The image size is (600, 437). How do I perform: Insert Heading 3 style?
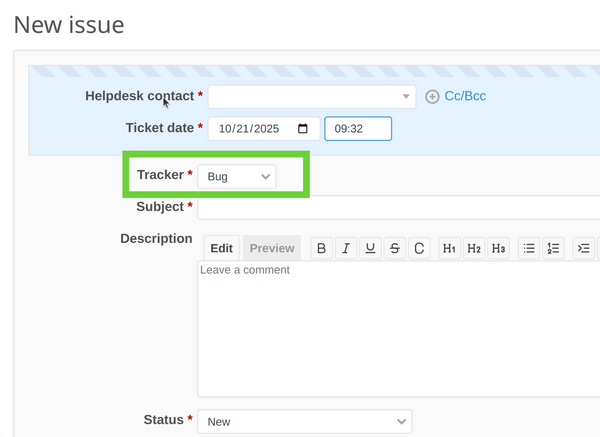[x=498, y=248]
